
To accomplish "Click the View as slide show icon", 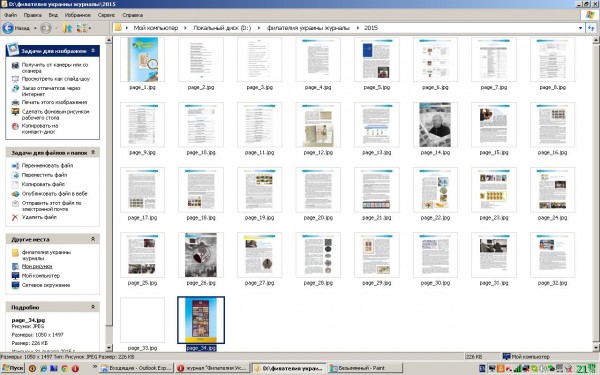I will [x=15, y=79].
